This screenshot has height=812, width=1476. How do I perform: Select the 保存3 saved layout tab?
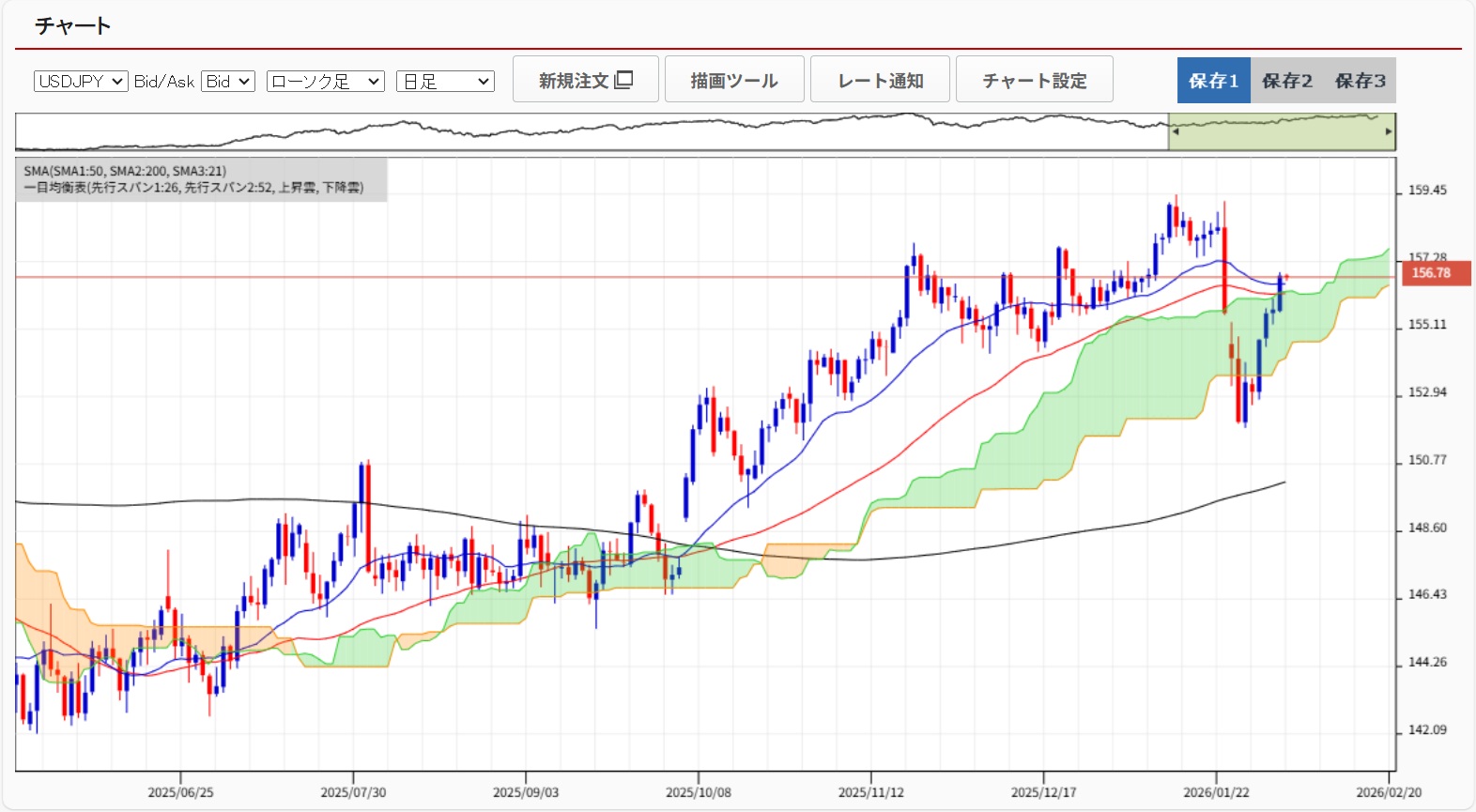1360,81
